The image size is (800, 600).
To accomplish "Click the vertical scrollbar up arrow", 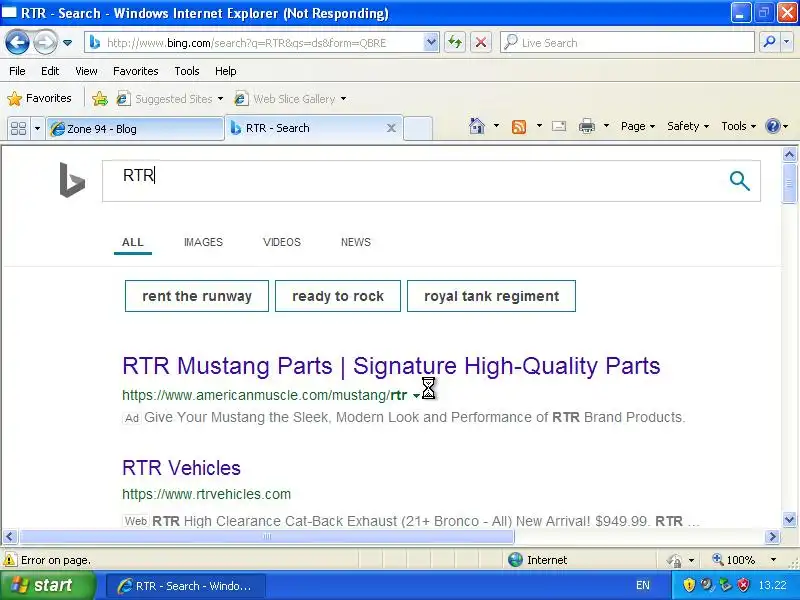I will coord(789,154).
